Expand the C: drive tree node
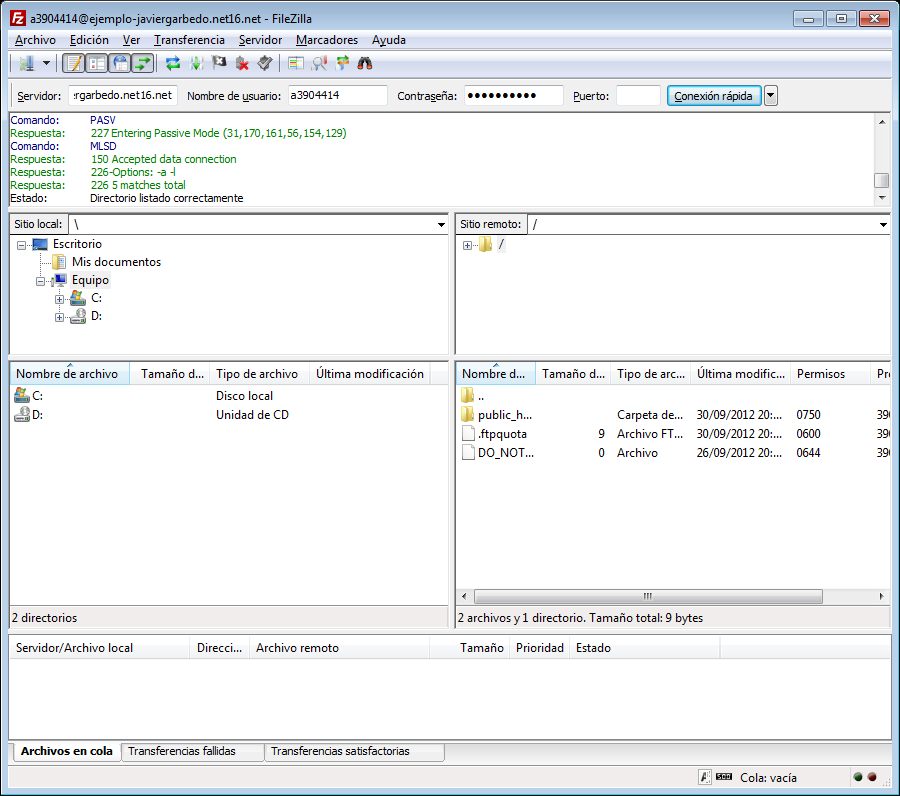The image size is (900, 796). [x=60, y=299]
